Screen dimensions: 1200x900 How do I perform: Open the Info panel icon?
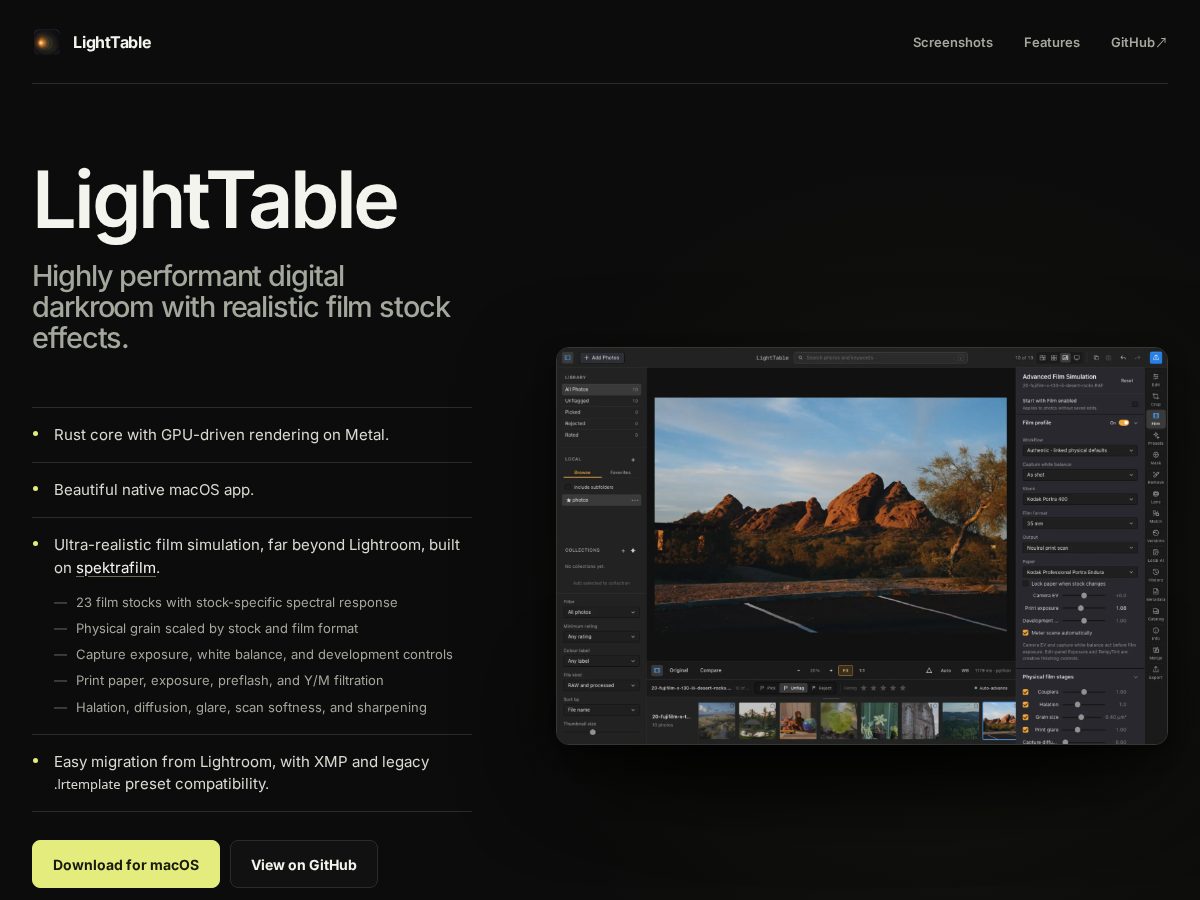tap(1156, 630)
